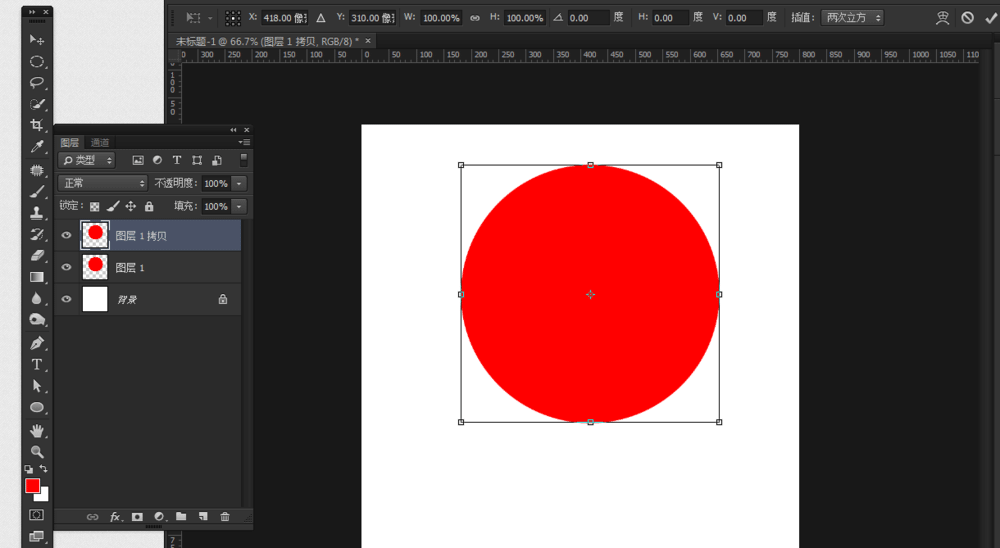Expand the 不透明度 opacity slider arrow
The width and height of the screenshot is (1000, 548).
(239, 183)
